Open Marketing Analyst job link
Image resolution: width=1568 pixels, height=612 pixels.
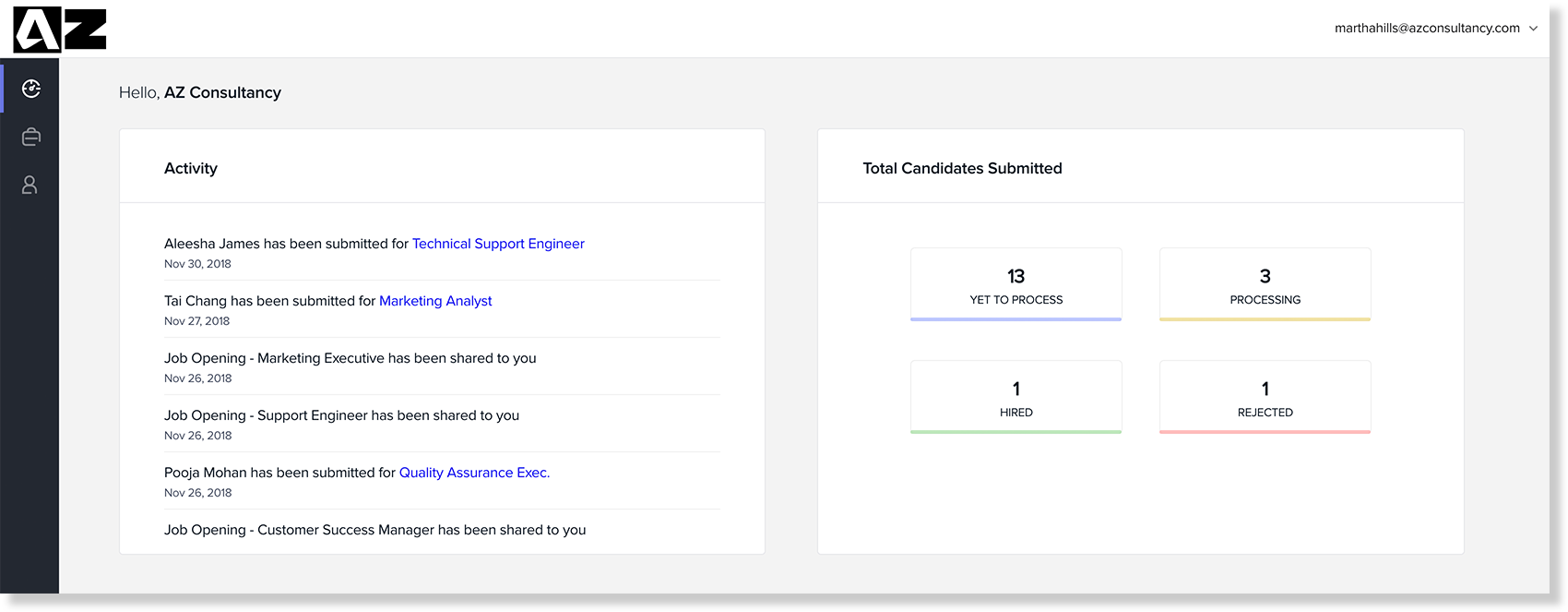435,301
